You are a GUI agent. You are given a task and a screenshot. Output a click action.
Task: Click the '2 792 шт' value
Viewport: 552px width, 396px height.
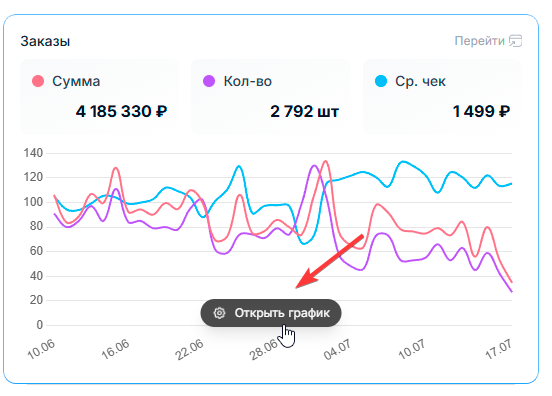305,112
